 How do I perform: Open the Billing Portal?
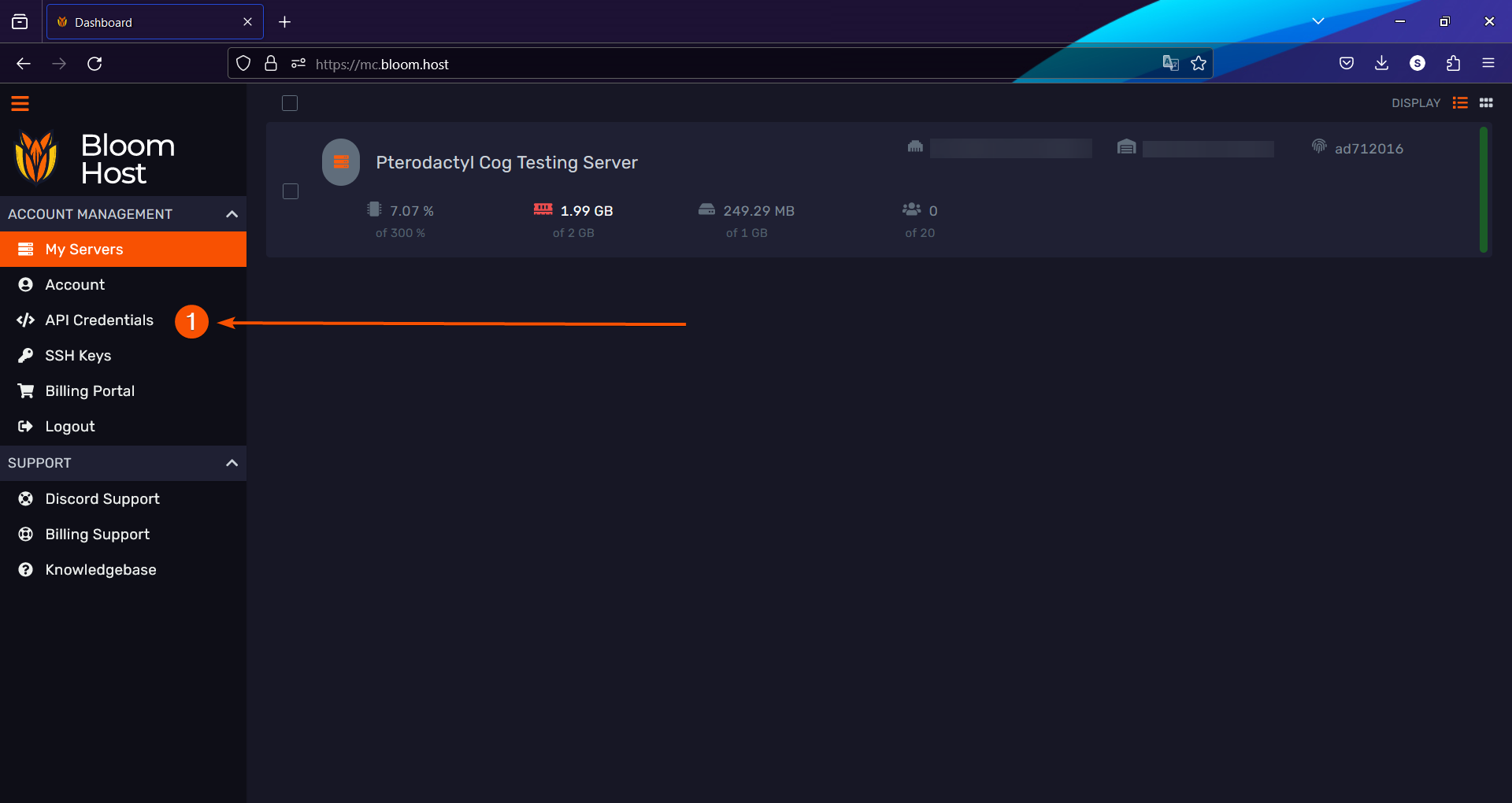(x=123, y=390)
